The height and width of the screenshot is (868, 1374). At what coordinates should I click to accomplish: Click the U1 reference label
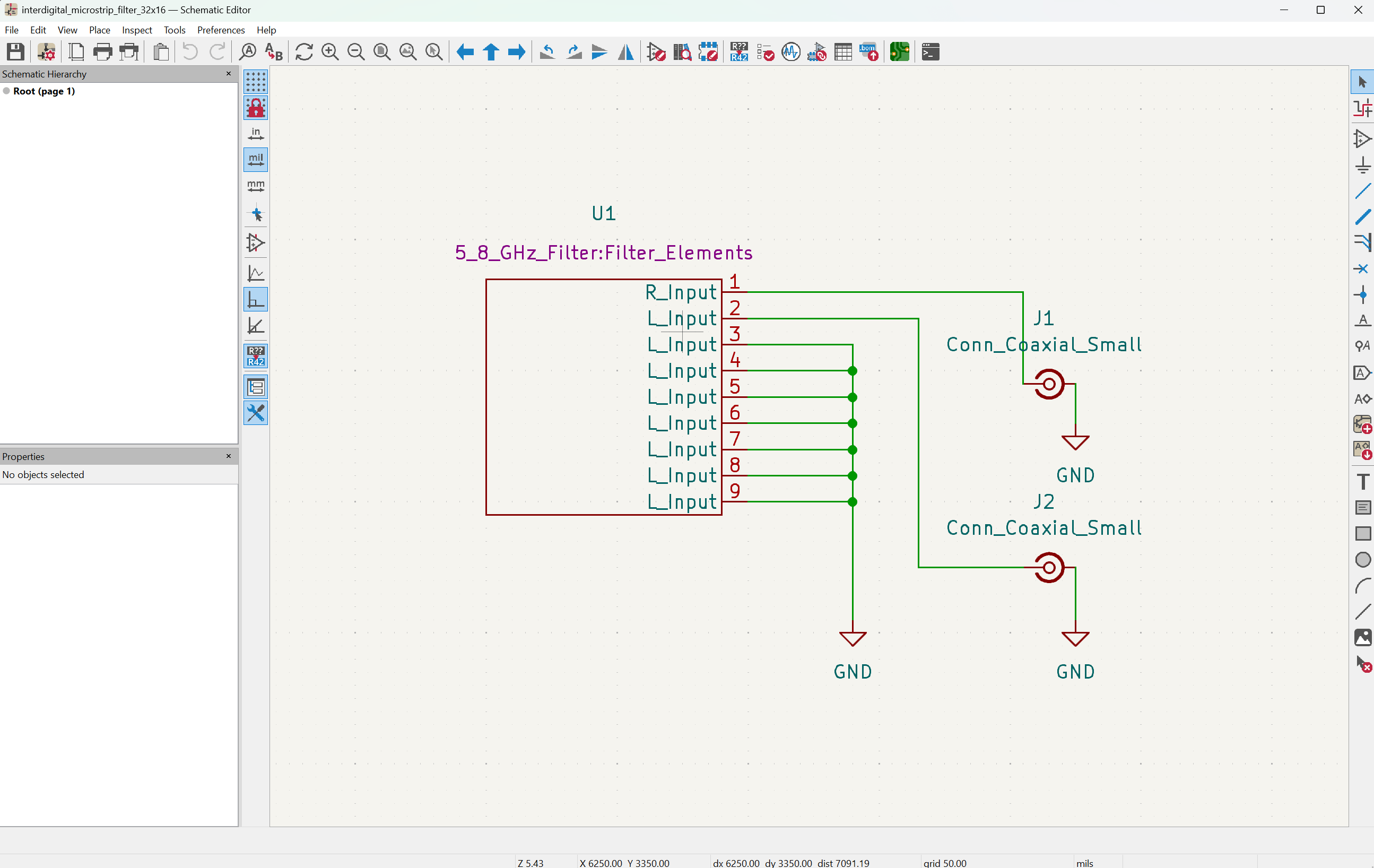(604, 213)
